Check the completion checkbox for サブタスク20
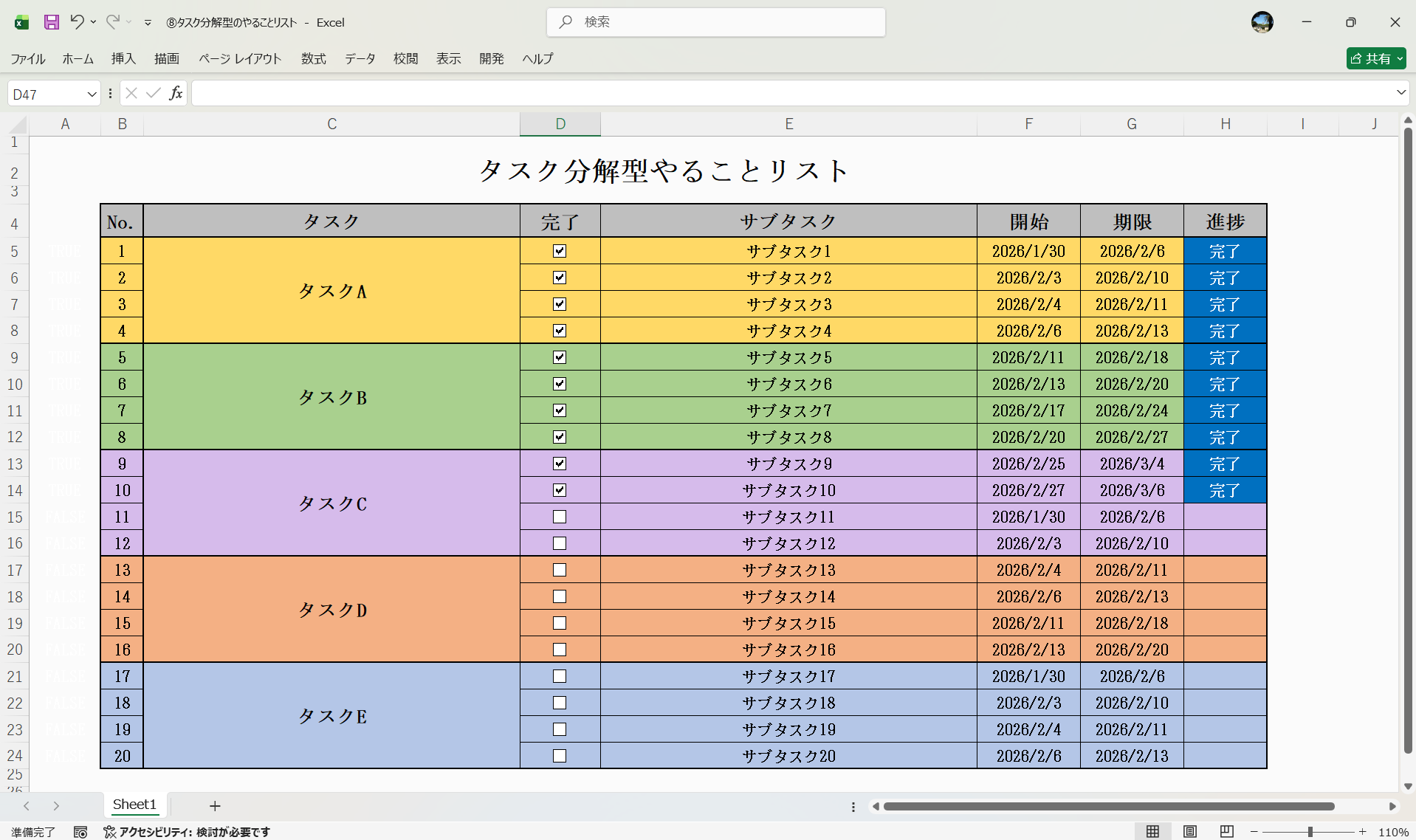1416x840 pixels. coord(560,755)
